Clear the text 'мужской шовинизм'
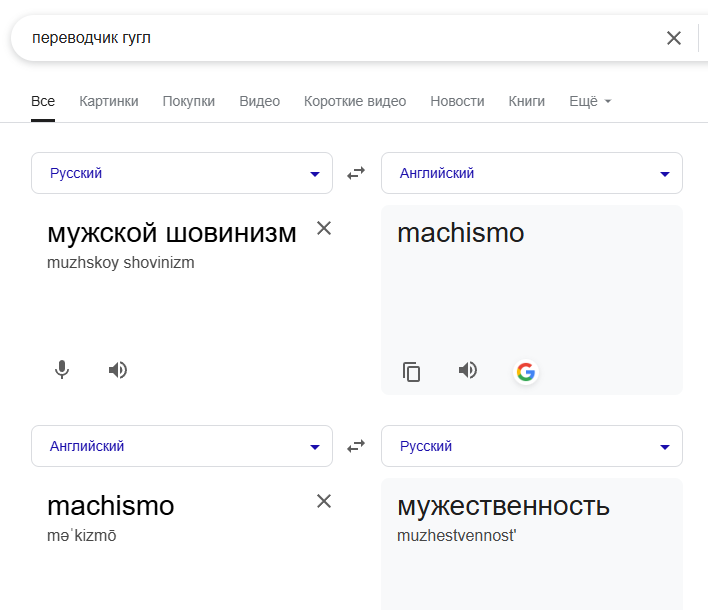The width and height of the screenshot is (708, 610). pos(324,228)
